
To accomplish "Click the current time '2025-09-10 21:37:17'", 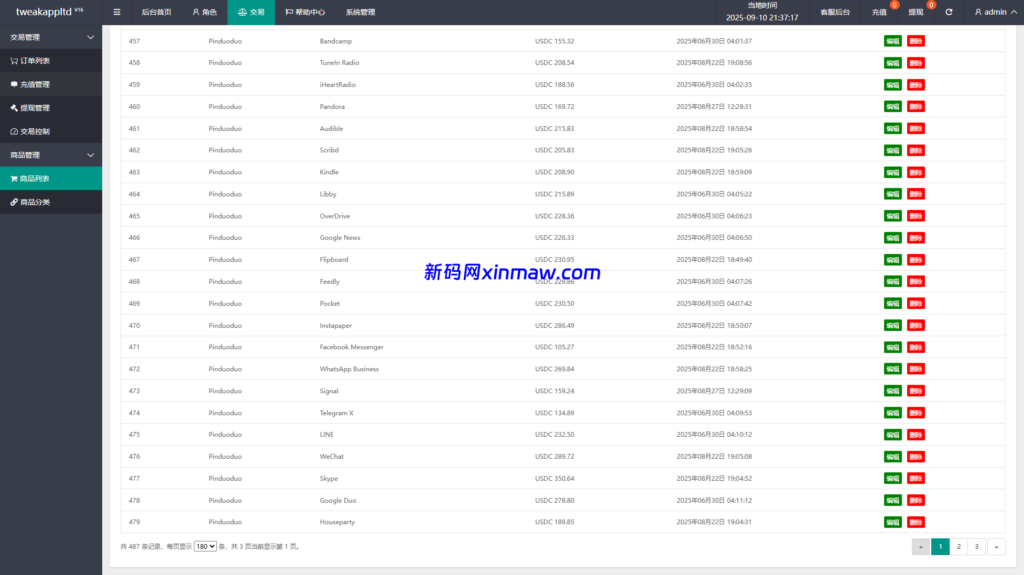I will pos(762,18).
